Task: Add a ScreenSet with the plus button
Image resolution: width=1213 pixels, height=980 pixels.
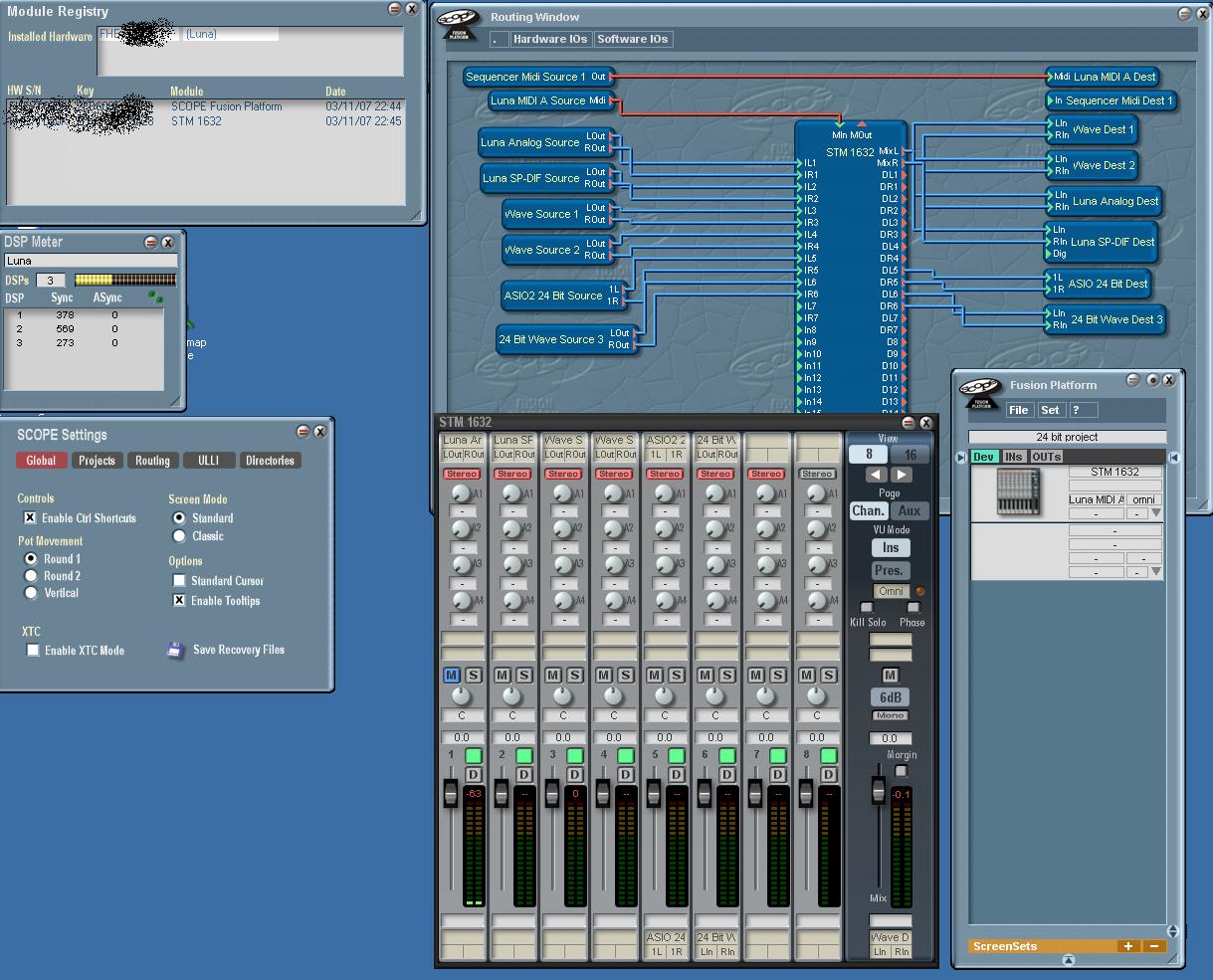Action: (1127, 946)
